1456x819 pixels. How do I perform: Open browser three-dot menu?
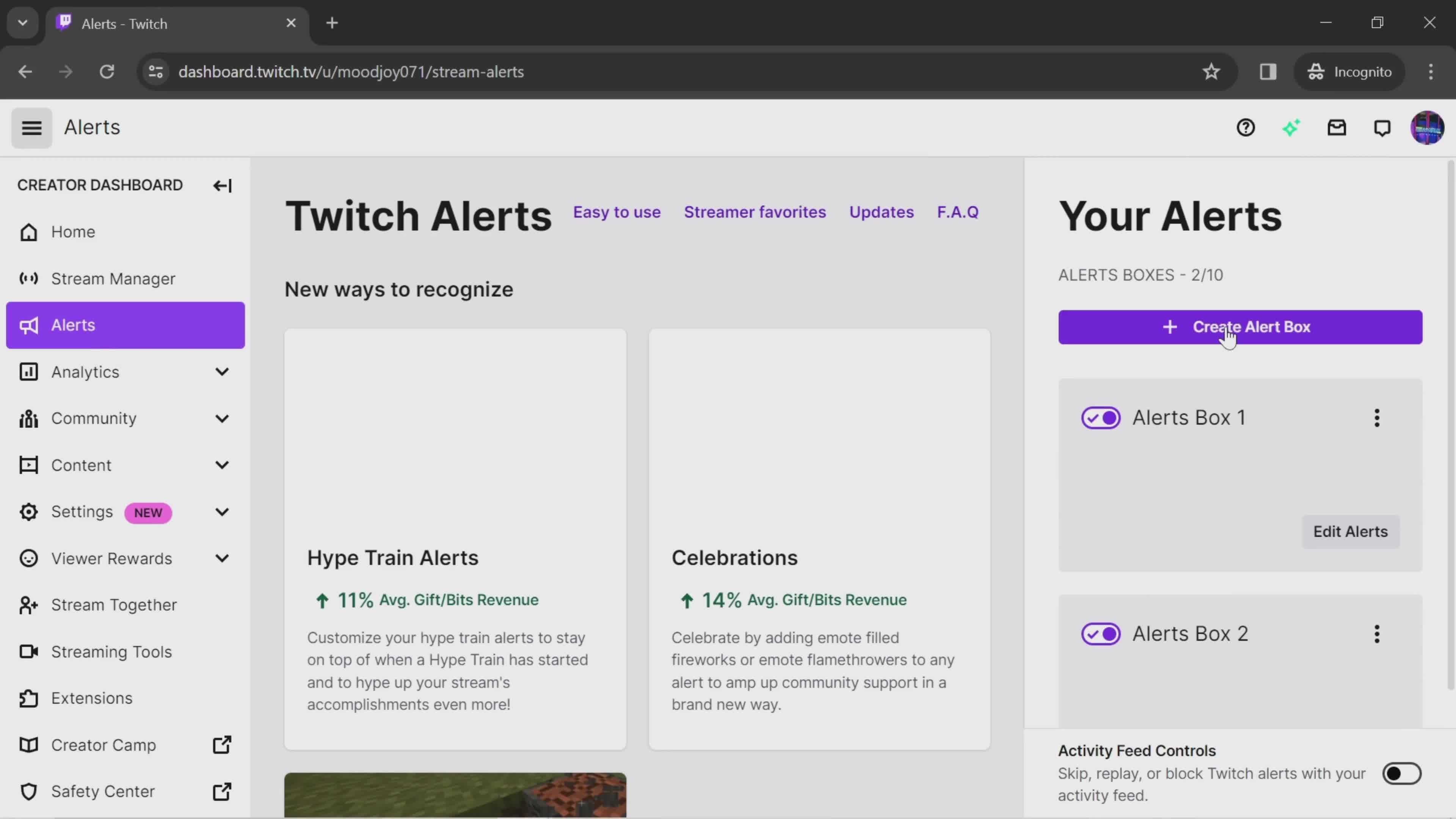pos(1431,72)
